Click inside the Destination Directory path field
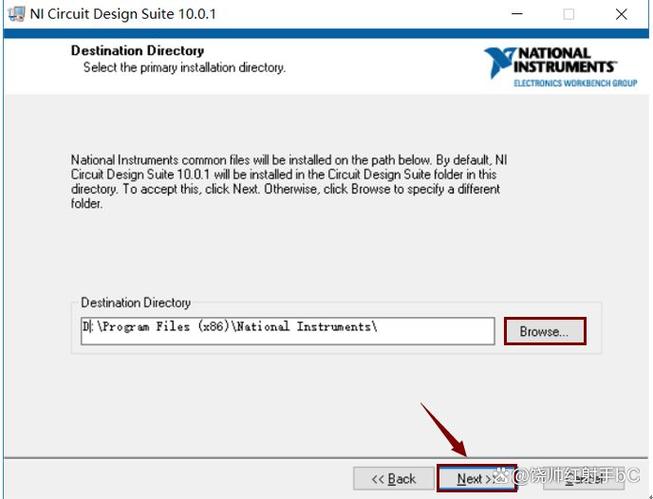This screenshot has height=499, width=653. (x=288, y=330)
